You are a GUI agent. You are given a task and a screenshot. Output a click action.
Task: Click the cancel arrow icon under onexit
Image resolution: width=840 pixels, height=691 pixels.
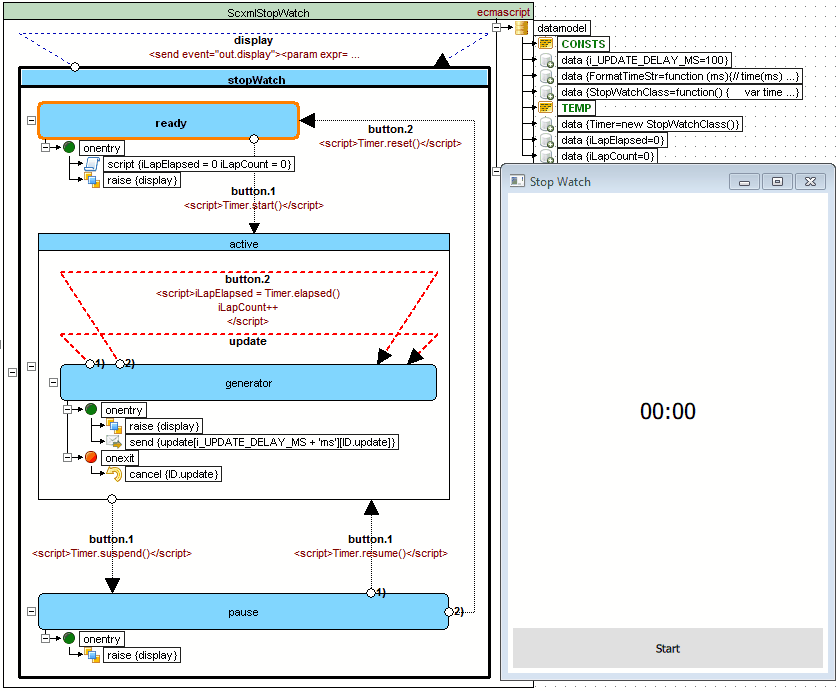pyautogui.click(x=114, y=474)
